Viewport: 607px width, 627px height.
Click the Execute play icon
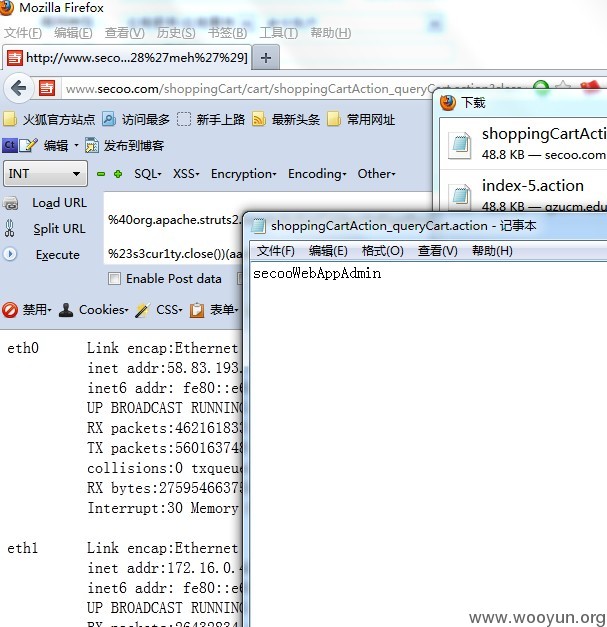pos(10,254)
